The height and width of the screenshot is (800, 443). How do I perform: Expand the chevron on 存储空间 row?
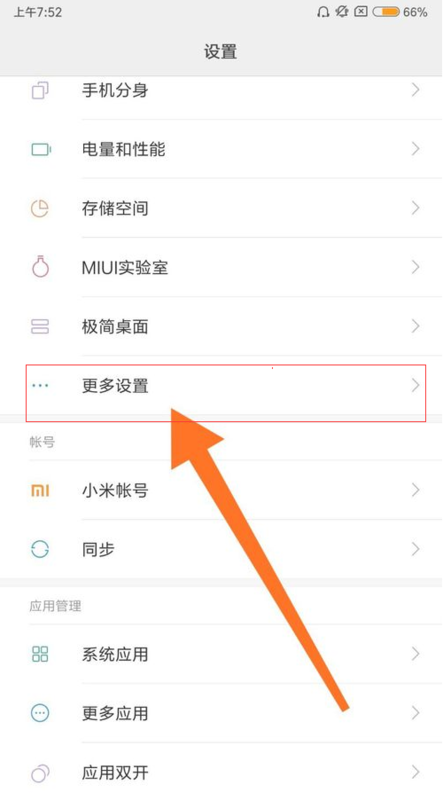[415, 208]
